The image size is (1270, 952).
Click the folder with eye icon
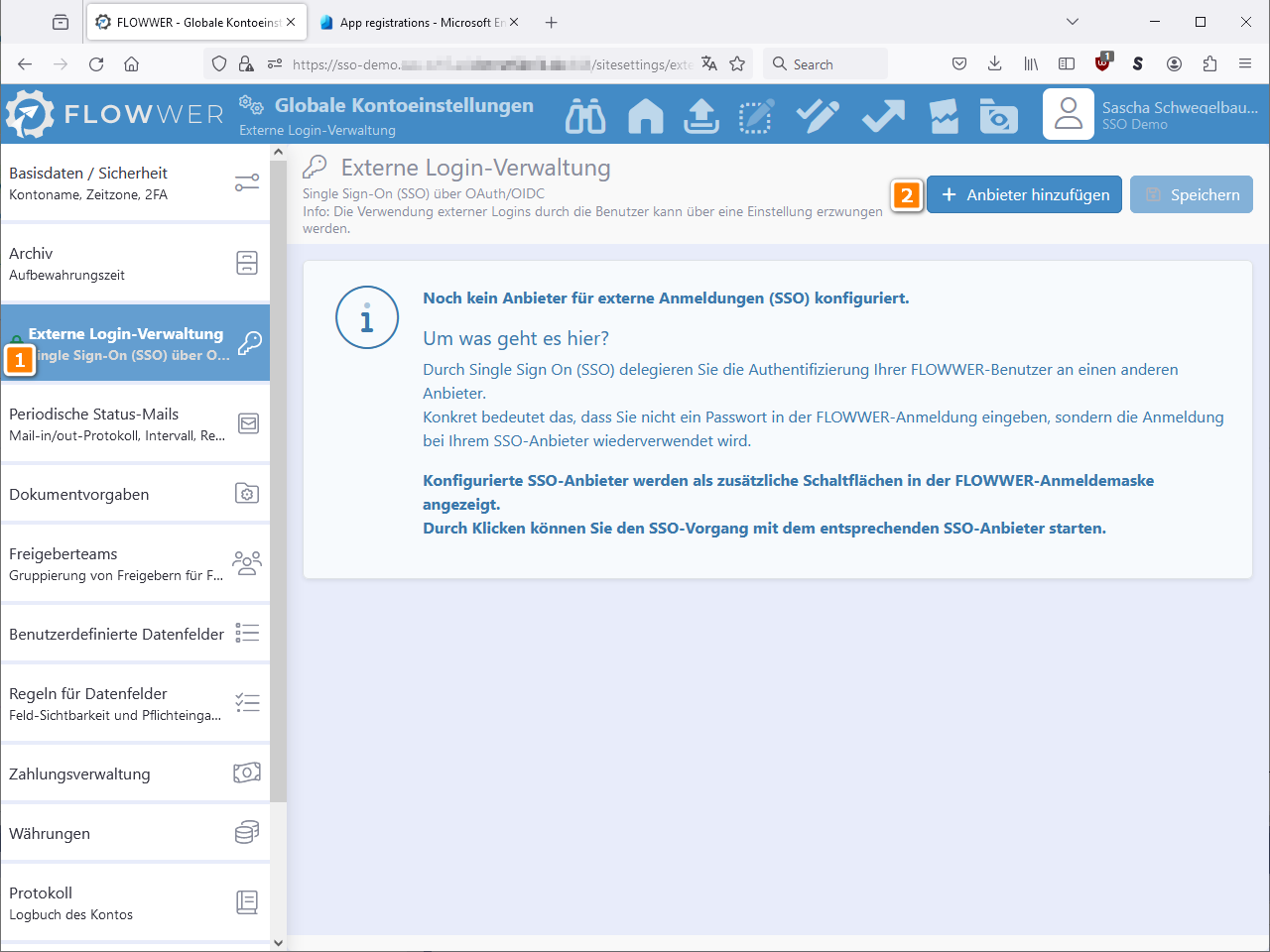(x=998, y=116)
